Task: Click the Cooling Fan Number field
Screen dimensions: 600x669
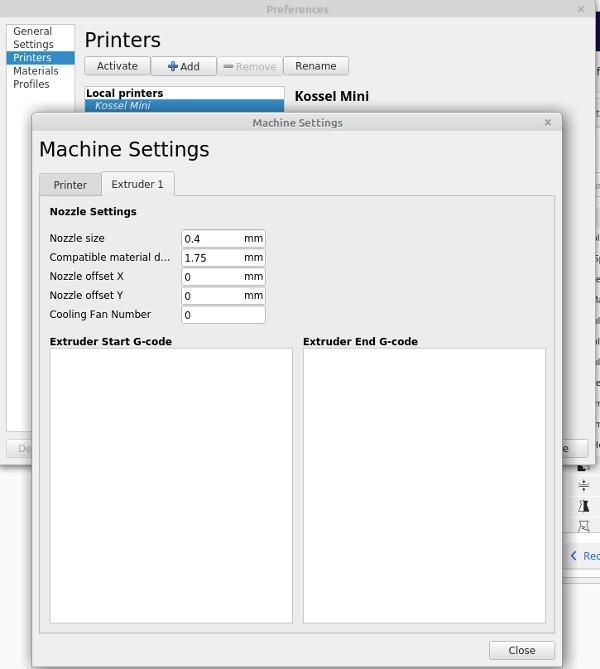Action: [x=223, y=315]
